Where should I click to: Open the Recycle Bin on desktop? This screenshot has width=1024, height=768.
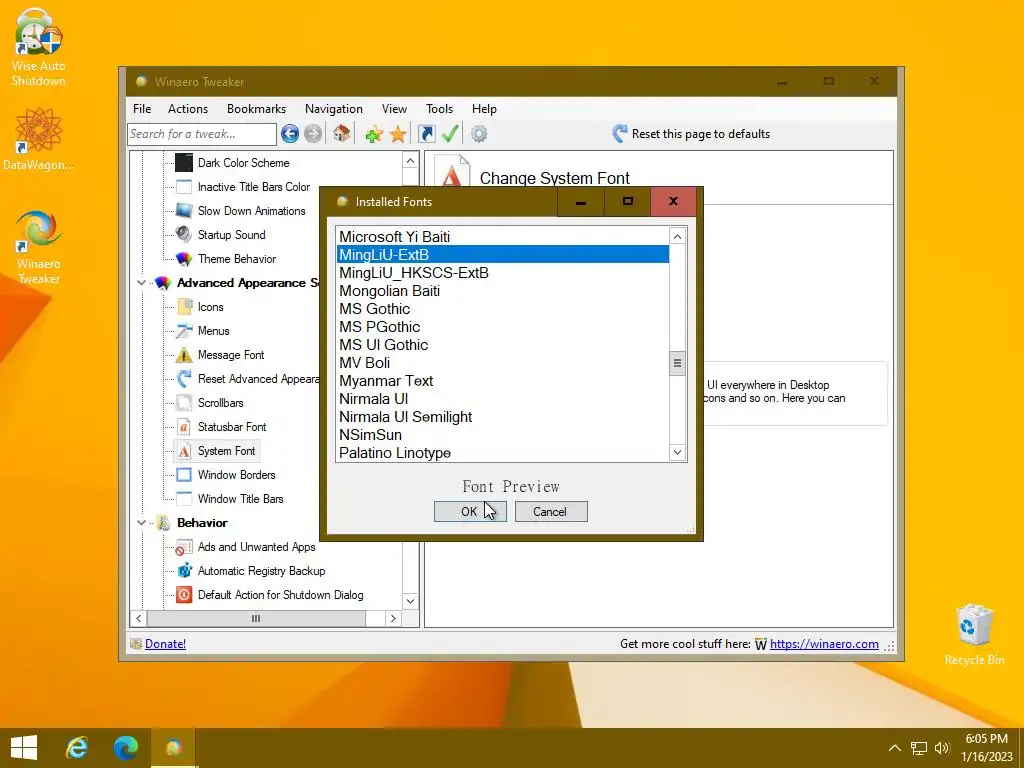974,633
